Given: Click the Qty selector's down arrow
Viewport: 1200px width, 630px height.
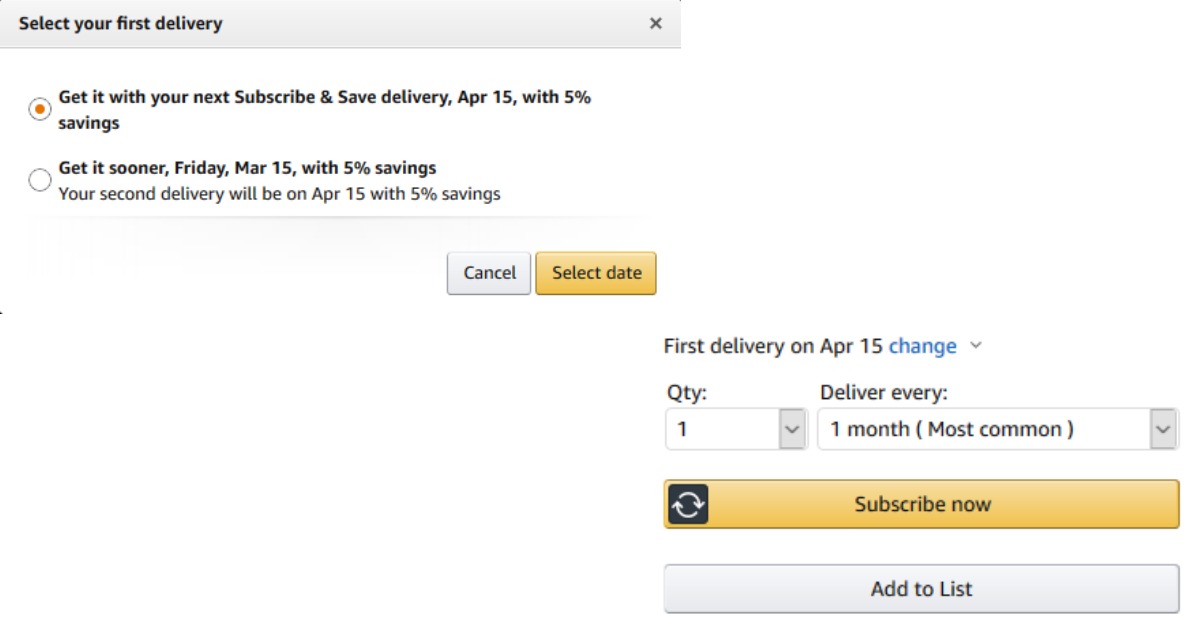Looking at the screenshot, I should [x=792, y=429].
